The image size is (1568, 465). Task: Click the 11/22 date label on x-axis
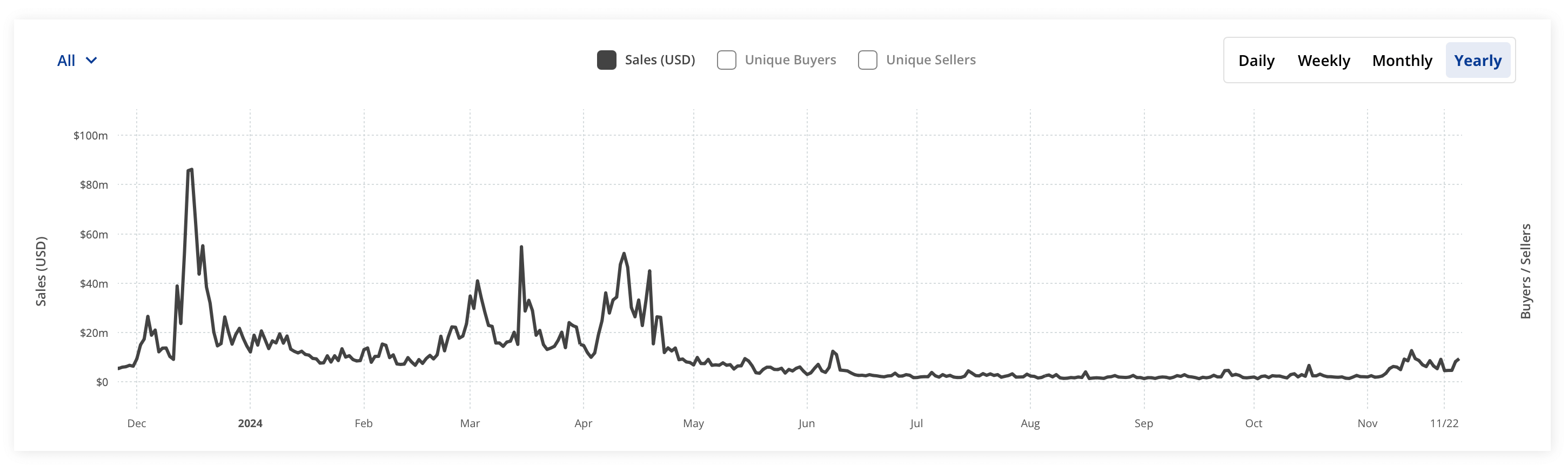pos(1444,423)
